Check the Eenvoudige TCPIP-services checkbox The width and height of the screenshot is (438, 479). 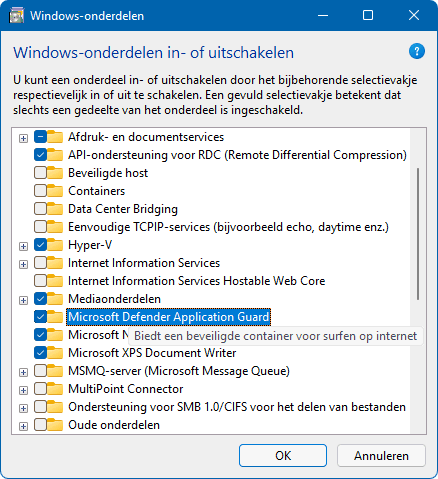tap(40, 227)
